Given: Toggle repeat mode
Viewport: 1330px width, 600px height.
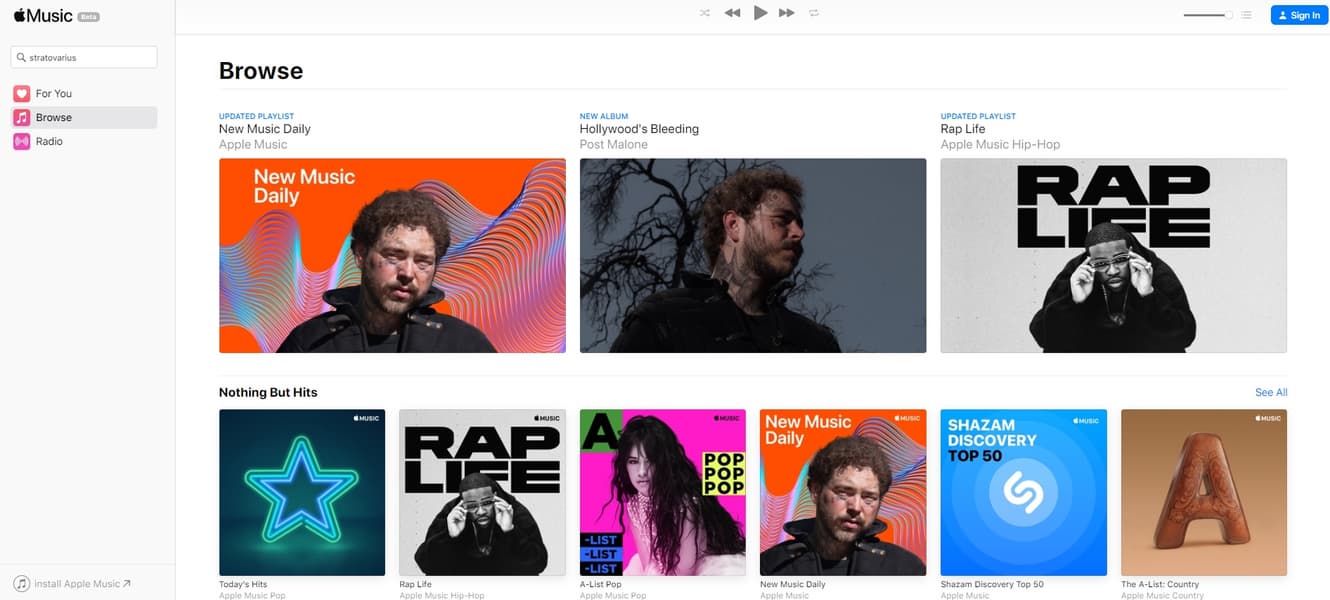Looking at the screenshot, I should (814, 13).
